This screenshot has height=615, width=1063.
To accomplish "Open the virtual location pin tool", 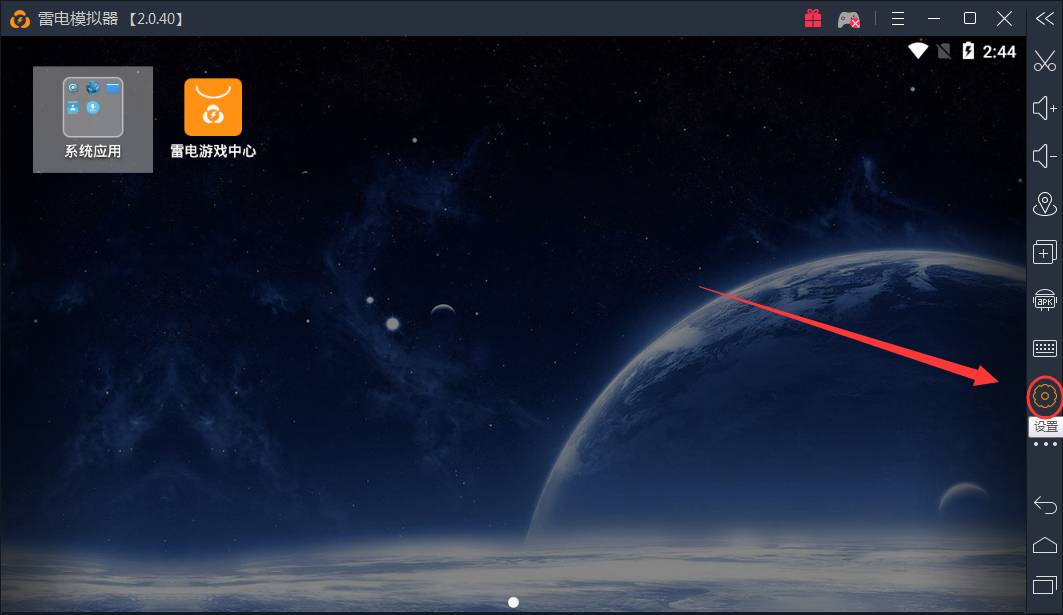I will pyautogui.click(x=1045, y=204).
